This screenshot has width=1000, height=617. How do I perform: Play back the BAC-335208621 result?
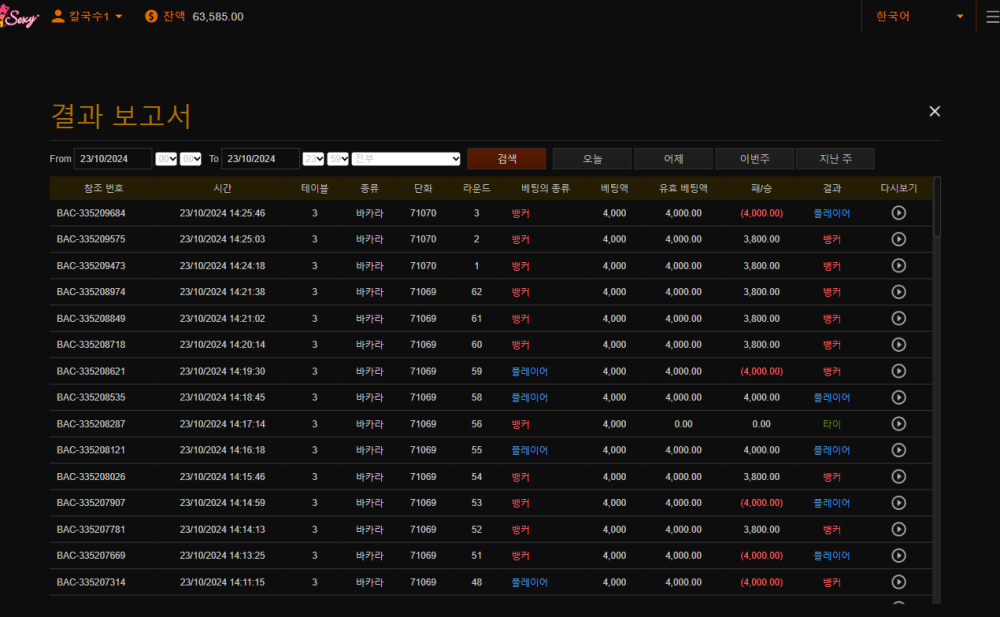point(898,371)
